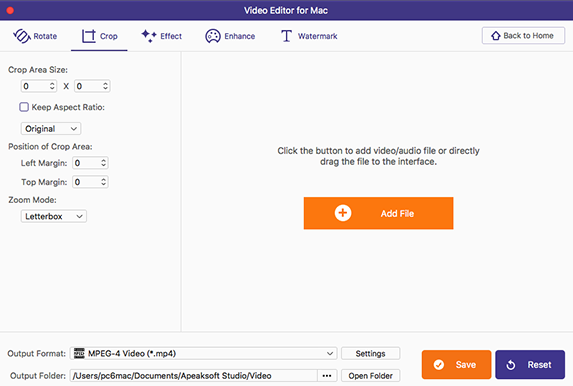Click the 'Zoom Mode:' label
The image size is (573, 386).
coord(33,200)
